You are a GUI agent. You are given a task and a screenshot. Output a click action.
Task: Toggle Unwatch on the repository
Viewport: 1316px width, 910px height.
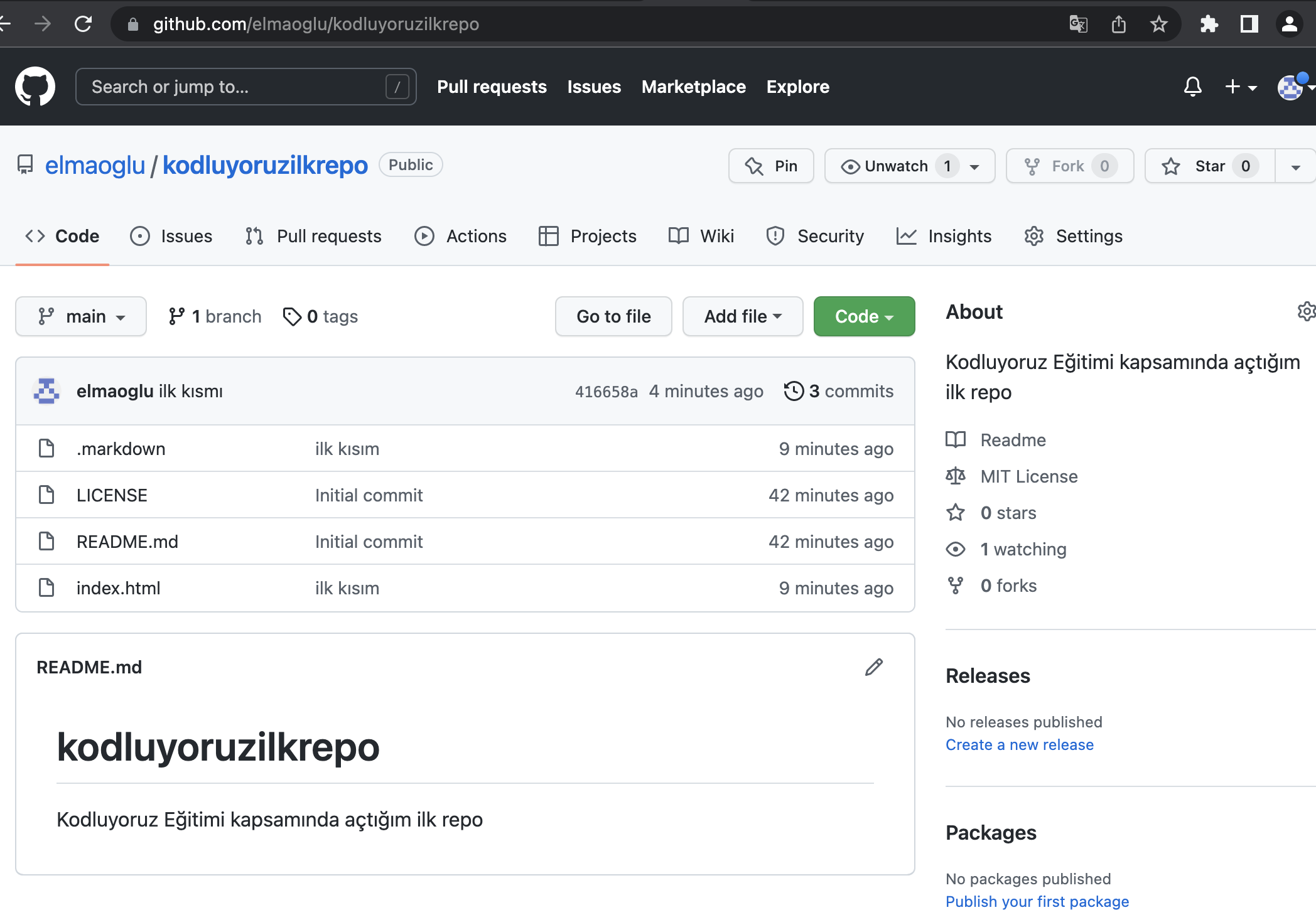tap(910, 166)
